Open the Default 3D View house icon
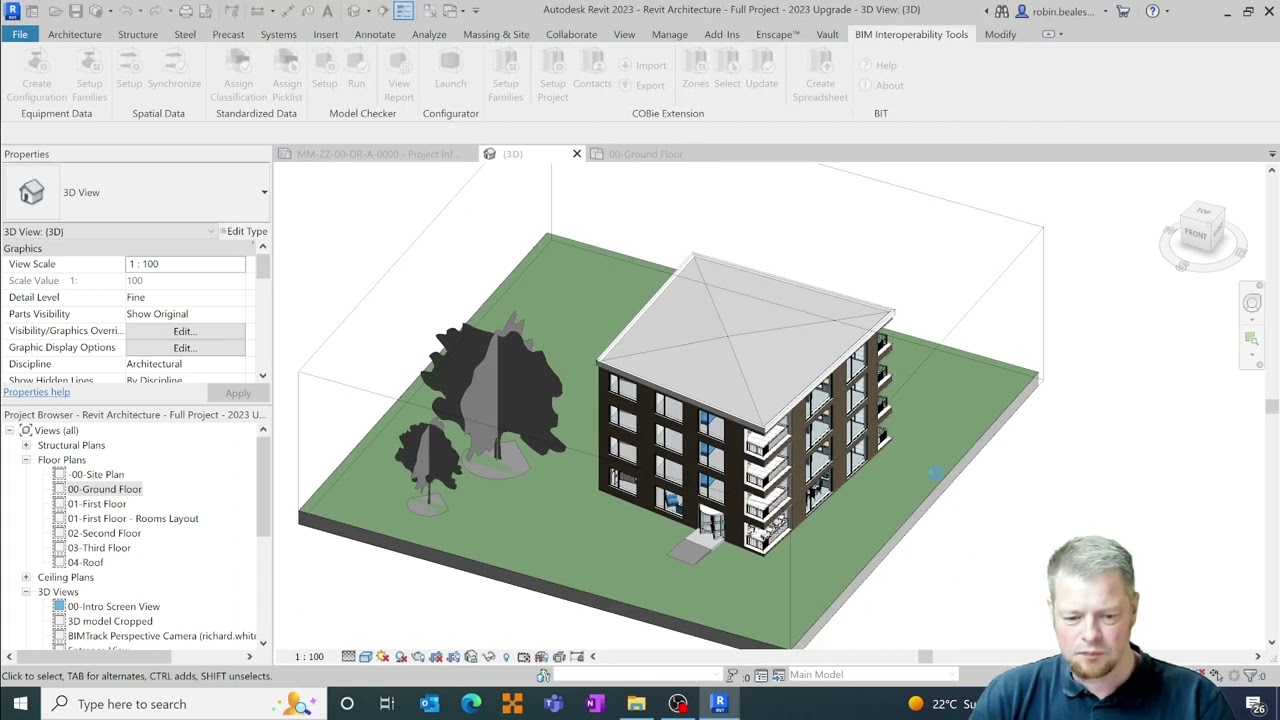This screenshot has height=720, width=1280. pos(353,11)
